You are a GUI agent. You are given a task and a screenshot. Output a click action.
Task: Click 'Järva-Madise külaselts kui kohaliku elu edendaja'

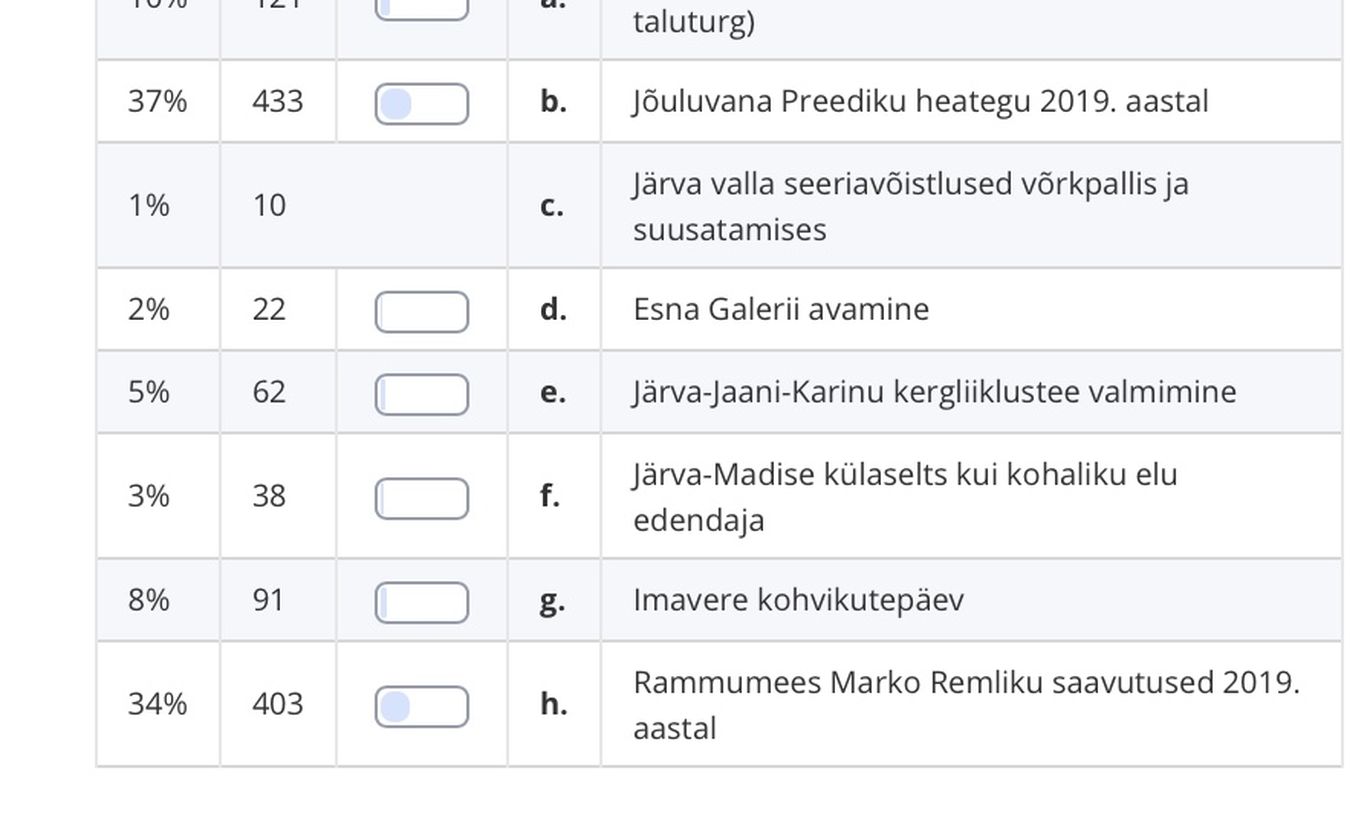[x=905, y=496]
